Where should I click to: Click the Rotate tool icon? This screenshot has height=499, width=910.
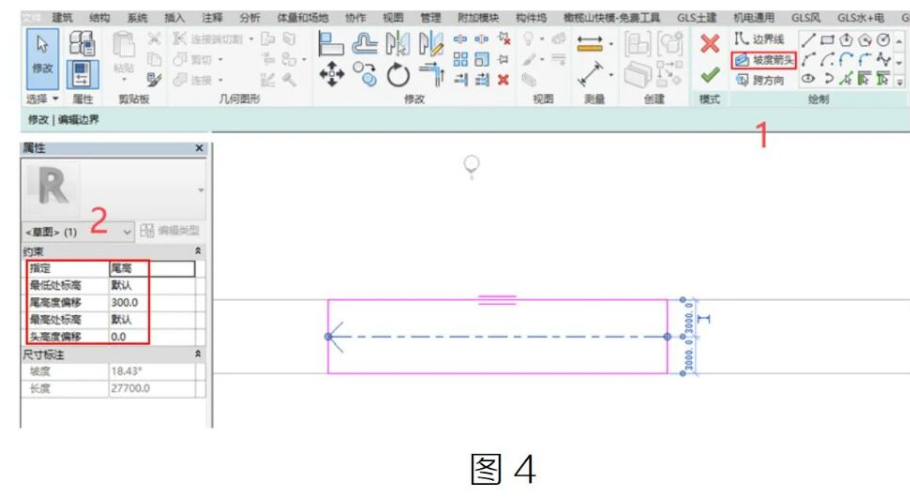pyautogui.click(x=398, y=75)
